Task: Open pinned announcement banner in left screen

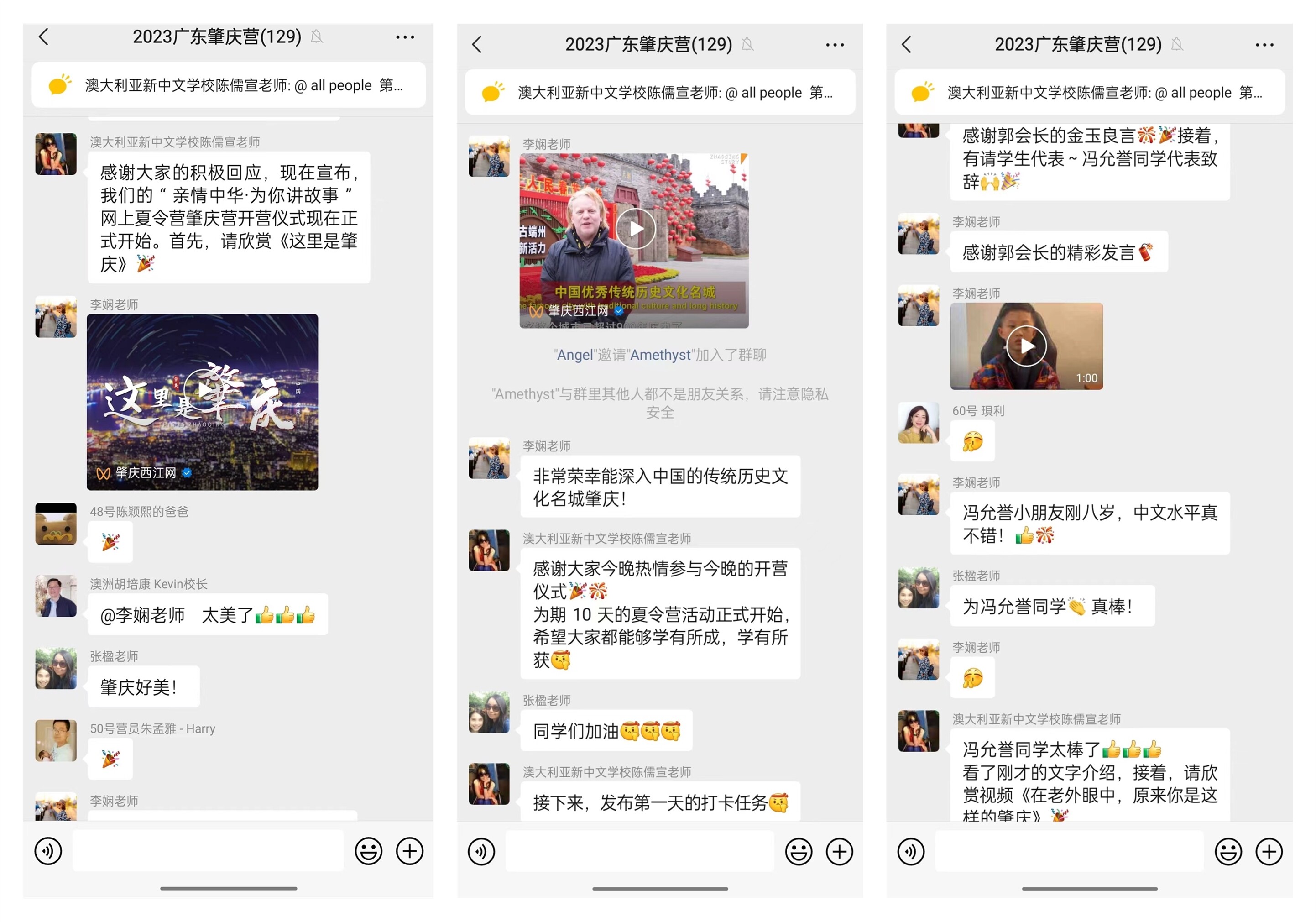Action: (x=228, y=85)
